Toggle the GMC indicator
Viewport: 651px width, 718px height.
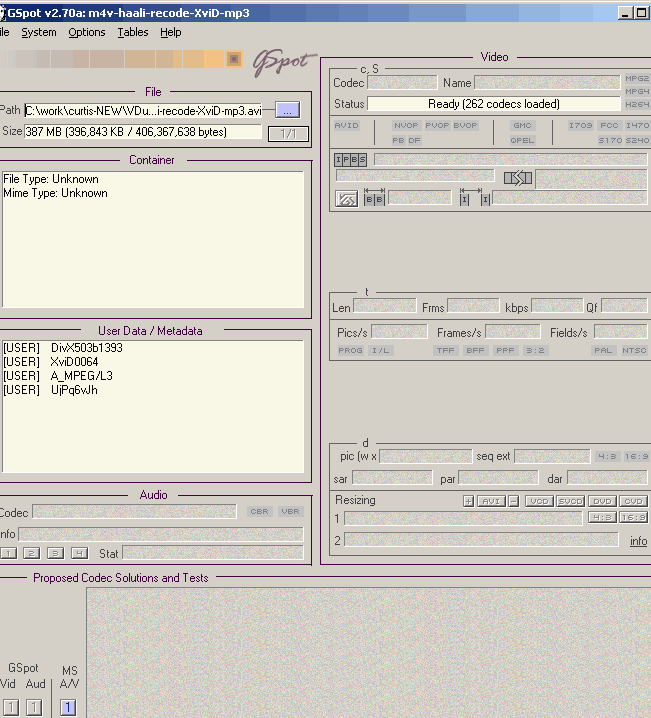point(522,125)
